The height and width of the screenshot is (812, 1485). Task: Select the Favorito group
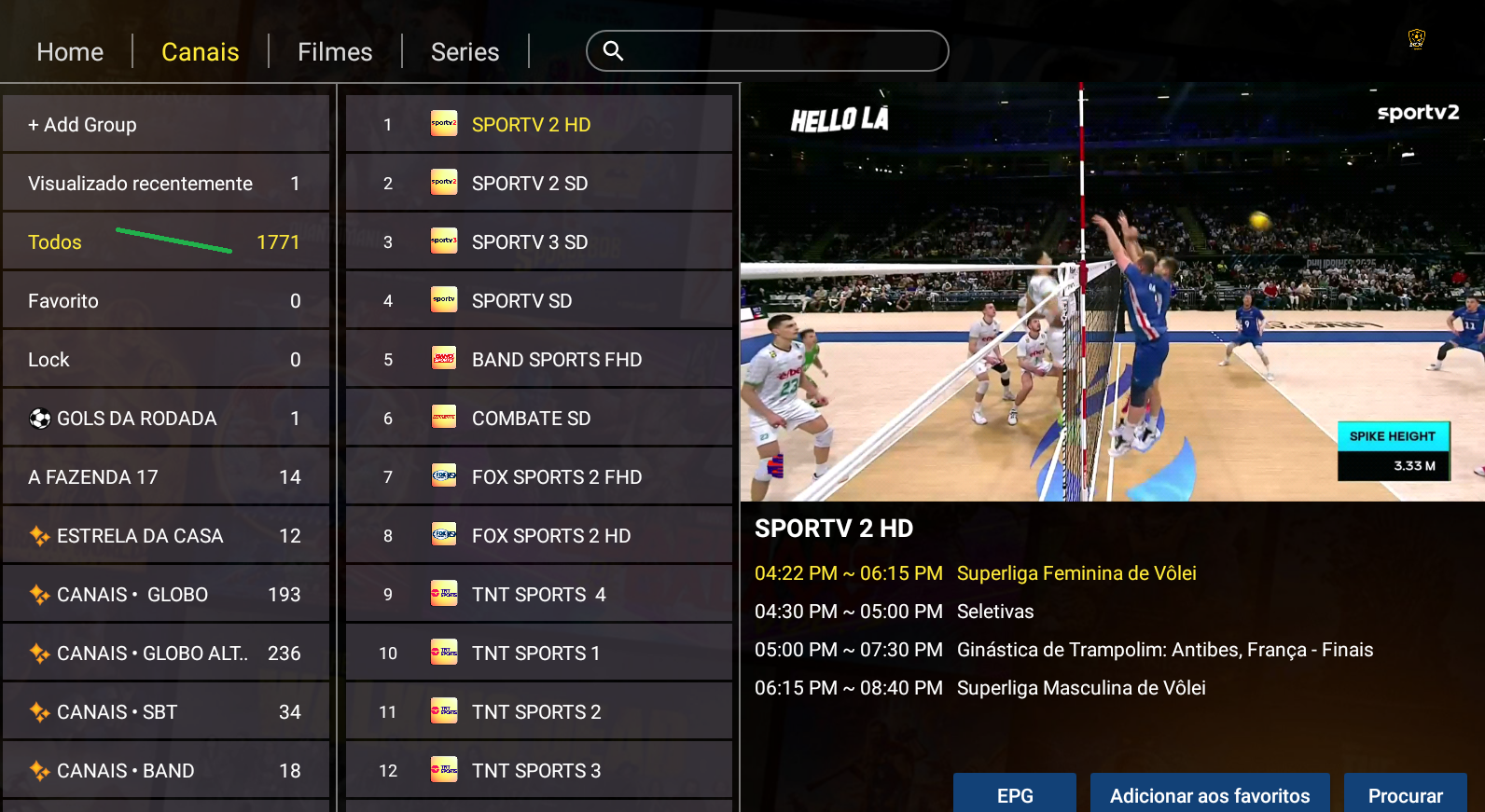(165, 301)
